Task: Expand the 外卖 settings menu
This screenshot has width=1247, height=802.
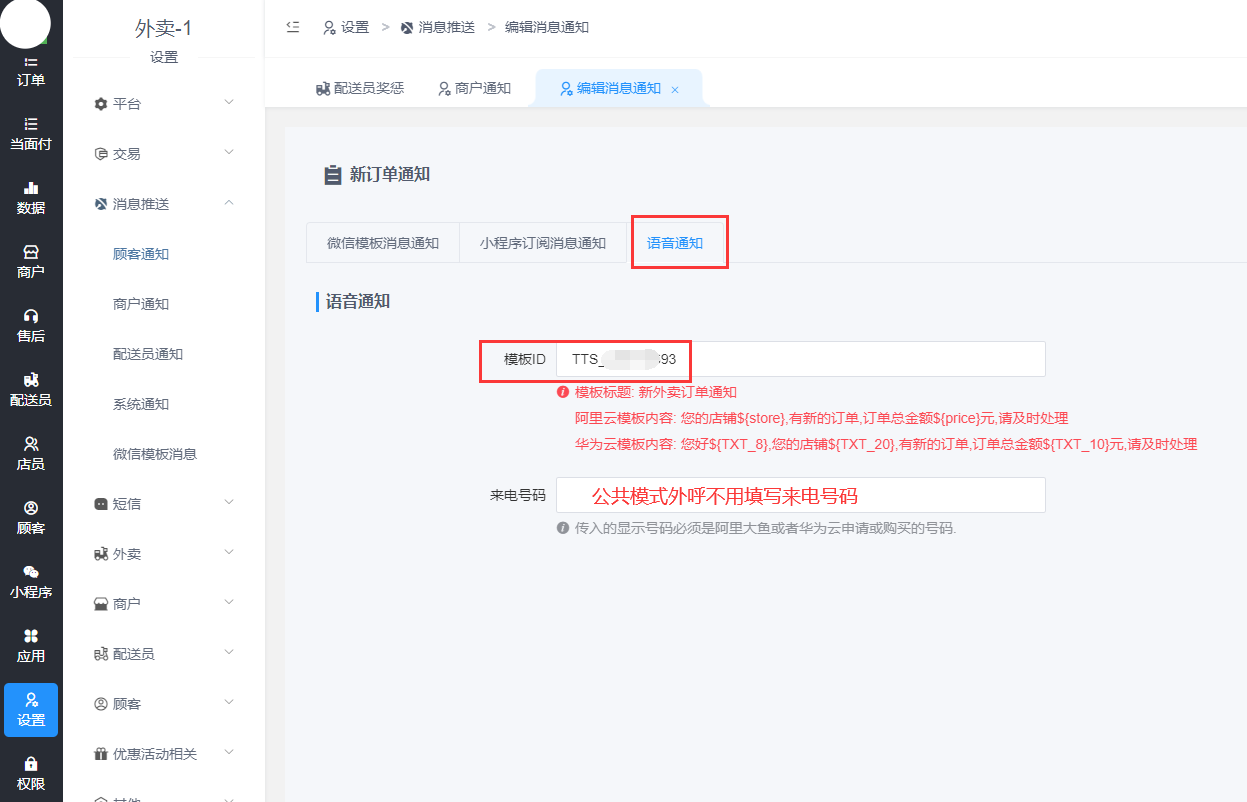Action: (164, 554)
